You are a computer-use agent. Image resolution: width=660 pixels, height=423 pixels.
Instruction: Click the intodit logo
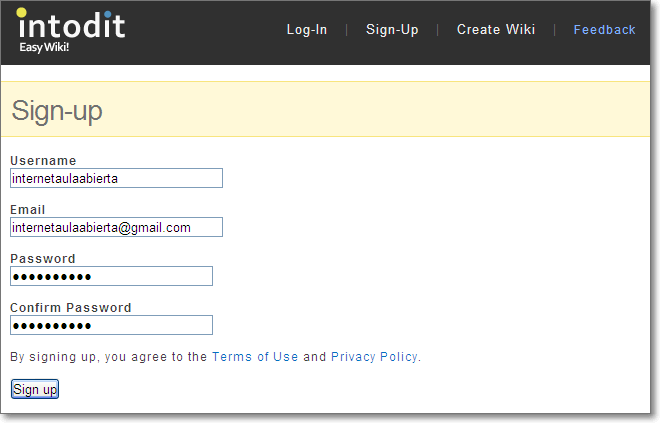[71, 30]
